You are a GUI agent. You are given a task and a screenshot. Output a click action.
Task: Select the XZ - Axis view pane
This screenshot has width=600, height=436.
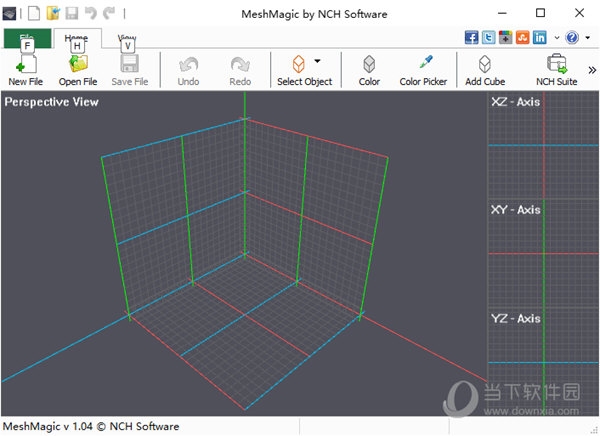pyautogui.click(x=543, y=145)
